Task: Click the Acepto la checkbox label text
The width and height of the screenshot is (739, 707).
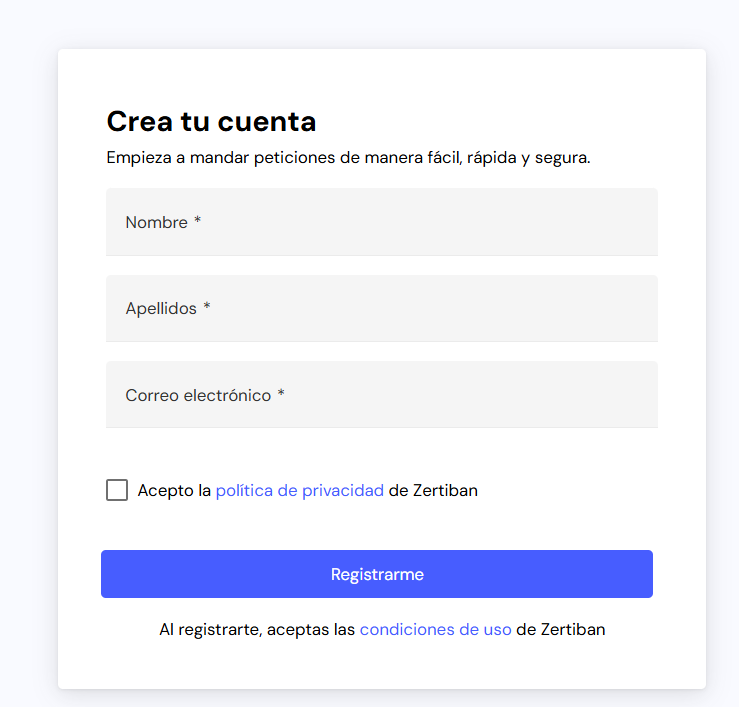Action: coord(175,490)
